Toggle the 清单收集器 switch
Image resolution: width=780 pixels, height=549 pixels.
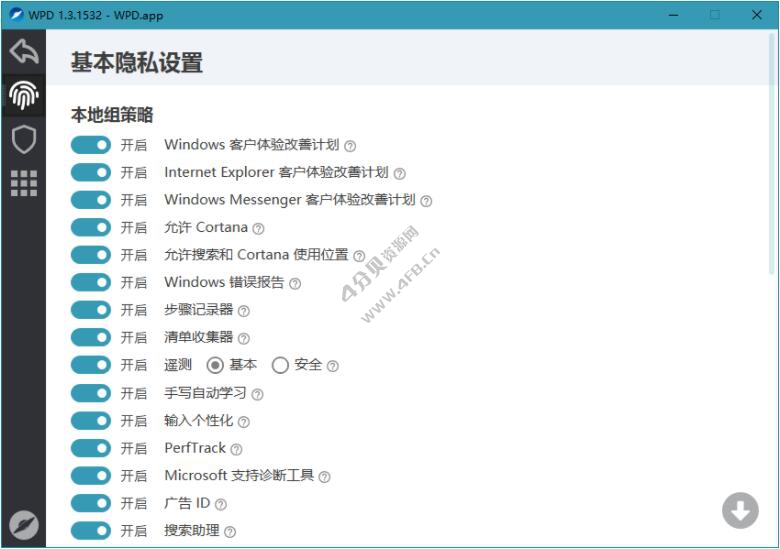point(91,338)
